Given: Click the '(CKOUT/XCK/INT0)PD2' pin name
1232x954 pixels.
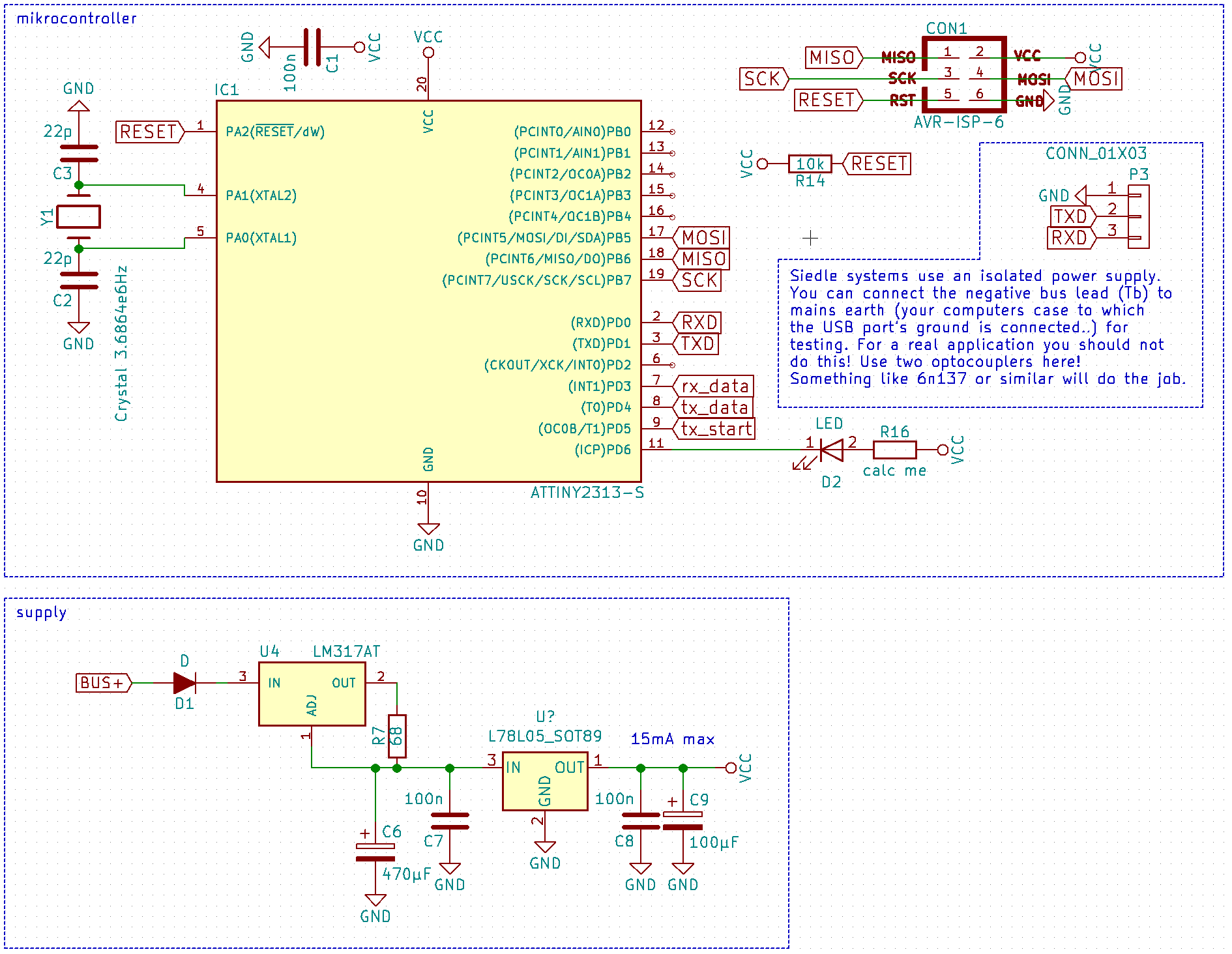Looking at the screenshot, I should [x=557, y=365].
